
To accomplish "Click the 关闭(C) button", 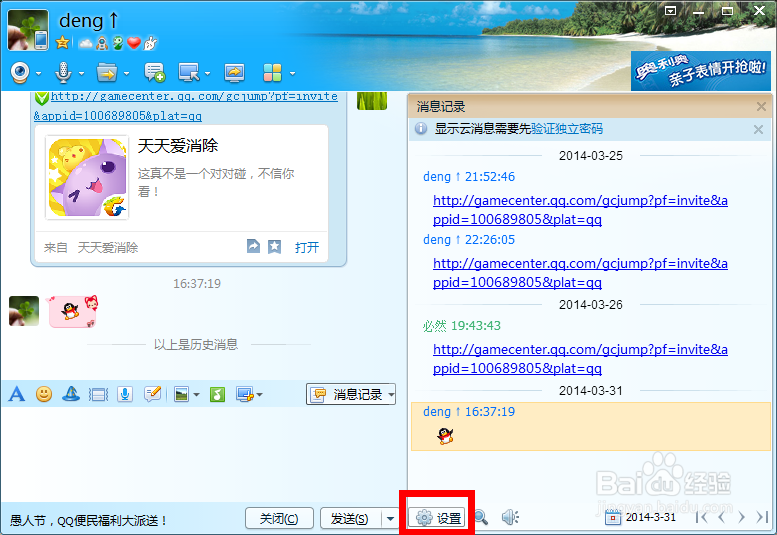I will click(279, 519).
